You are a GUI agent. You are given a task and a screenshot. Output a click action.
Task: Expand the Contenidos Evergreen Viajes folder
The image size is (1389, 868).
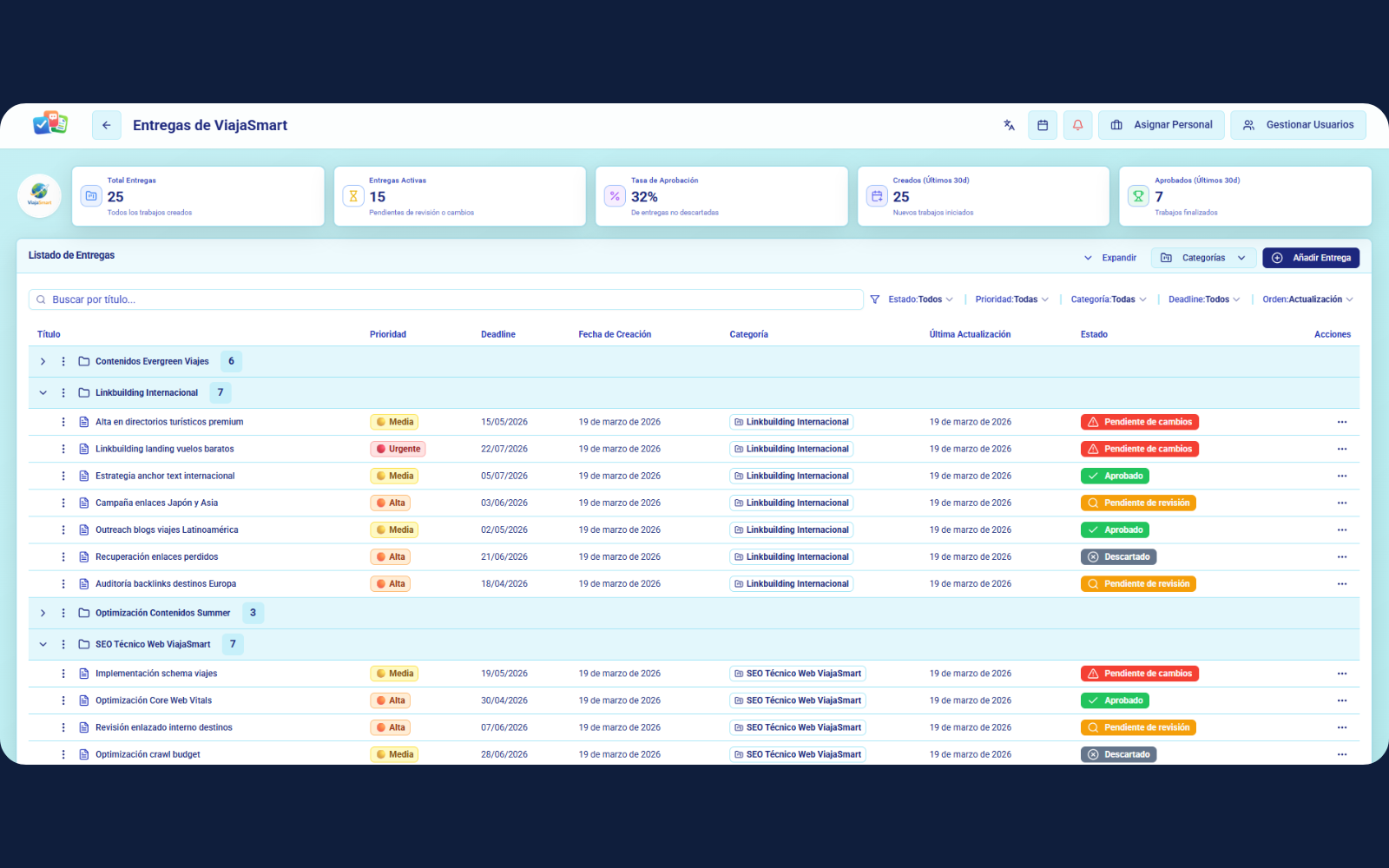pyautogui.click(x=43, y=361)
